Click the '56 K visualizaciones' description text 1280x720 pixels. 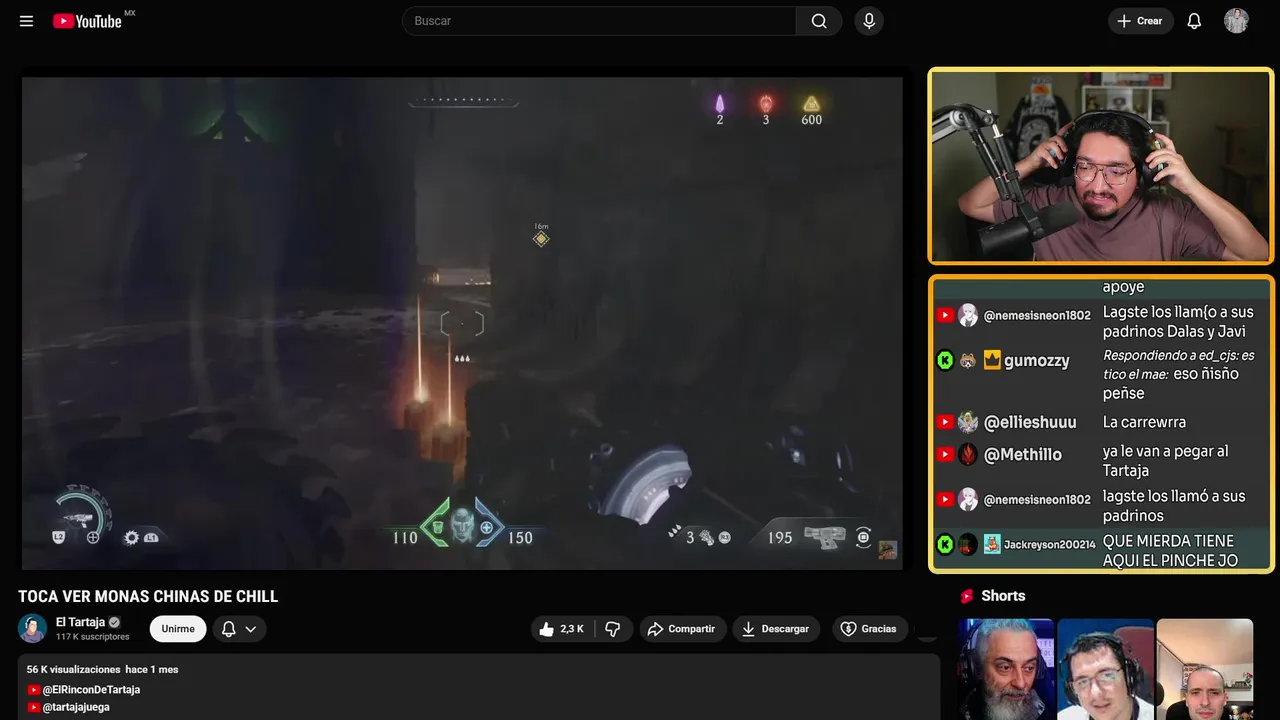[73, 669]
